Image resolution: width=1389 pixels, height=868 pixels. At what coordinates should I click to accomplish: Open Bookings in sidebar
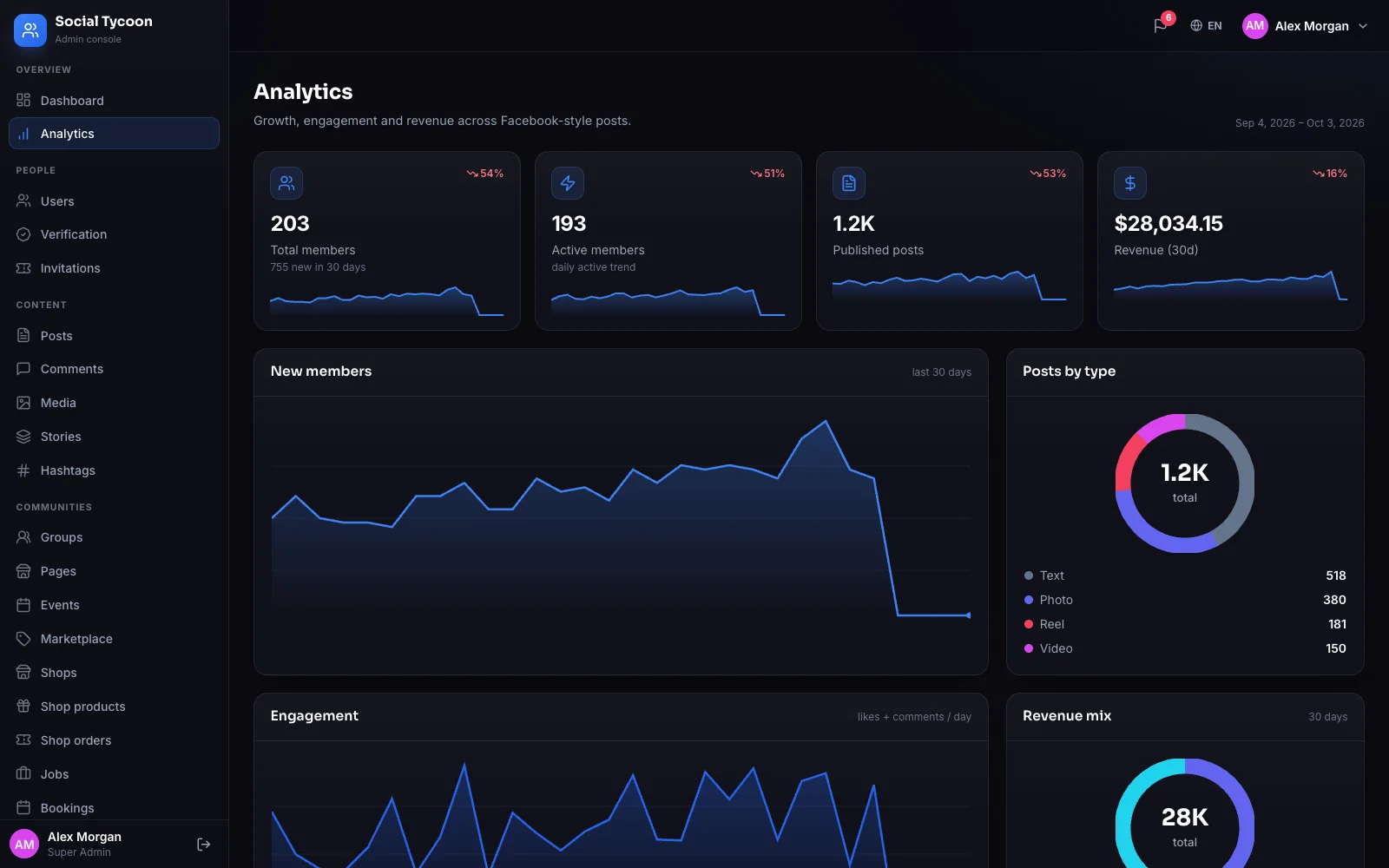pyautogui.click(x=114, y=808)
